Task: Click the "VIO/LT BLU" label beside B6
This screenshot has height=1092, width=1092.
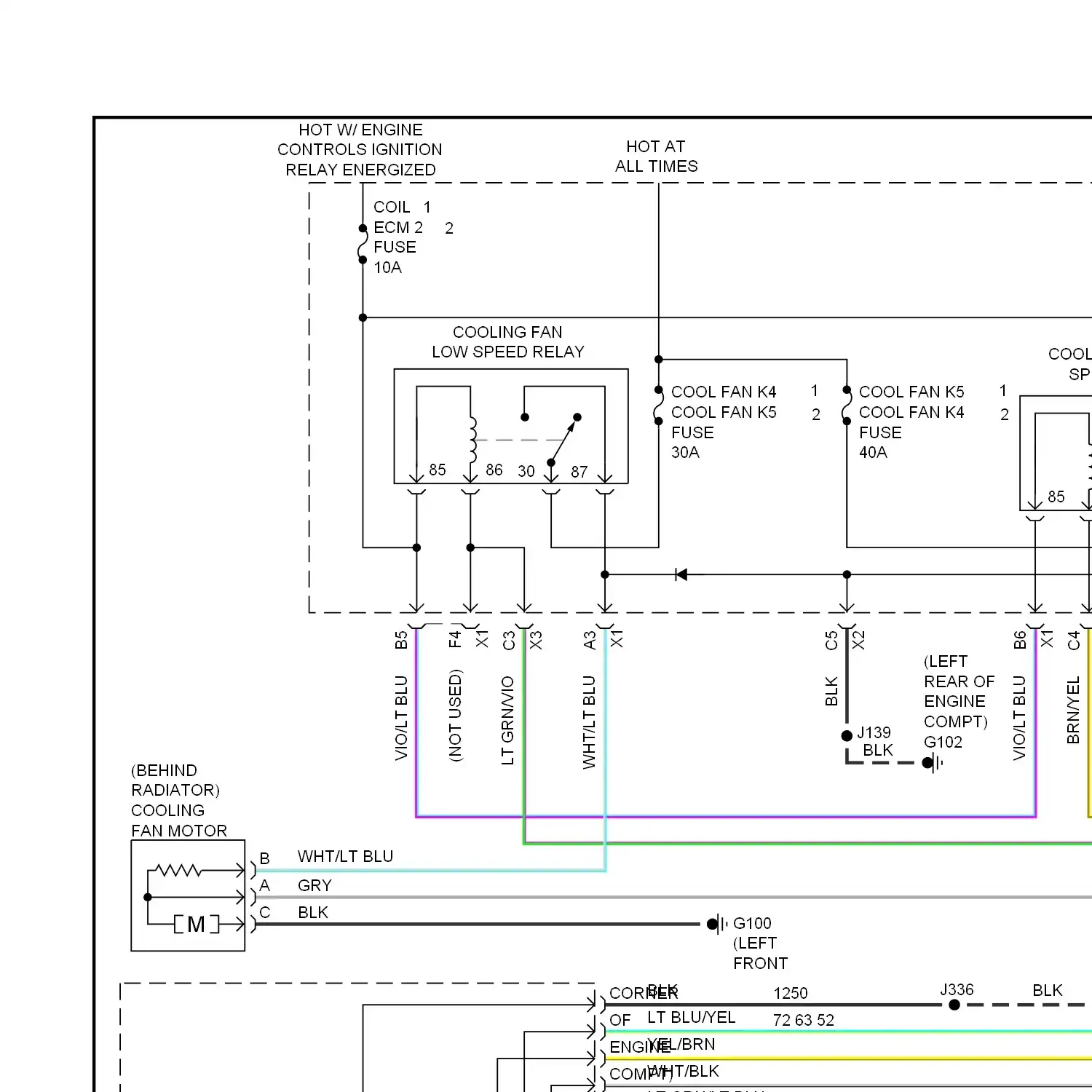Action: coord(1019,719)
